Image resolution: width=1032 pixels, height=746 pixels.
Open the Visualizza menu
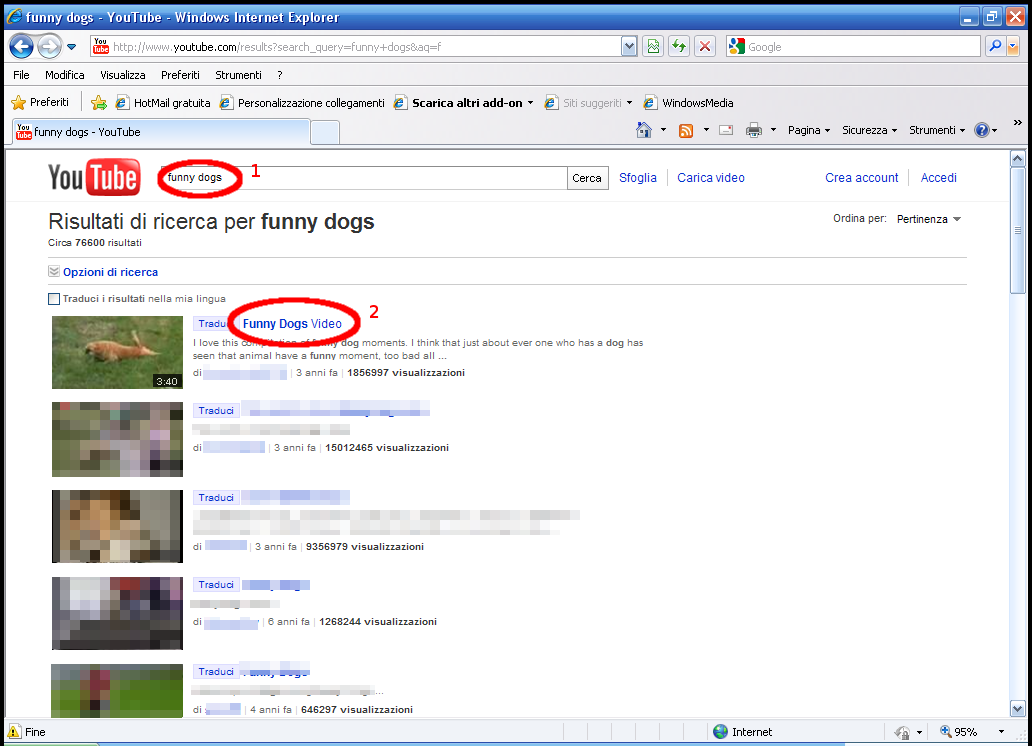(122, 75)
